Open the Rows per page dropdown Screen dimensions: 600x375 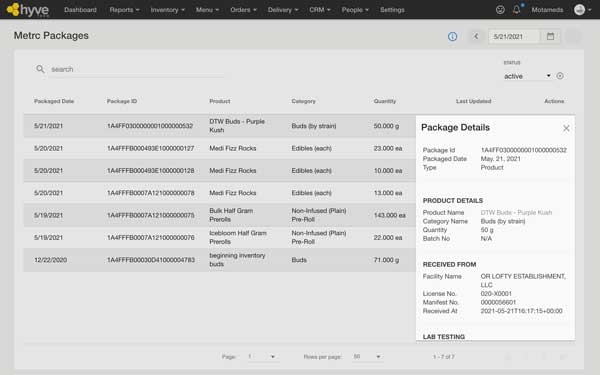[x=367, y=357]
